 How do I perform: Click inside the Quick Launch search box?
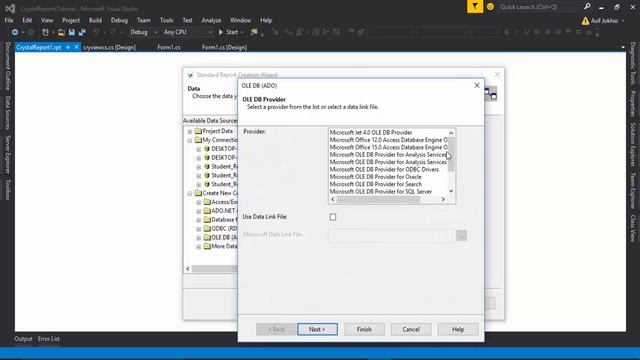(x=540, y=7)
